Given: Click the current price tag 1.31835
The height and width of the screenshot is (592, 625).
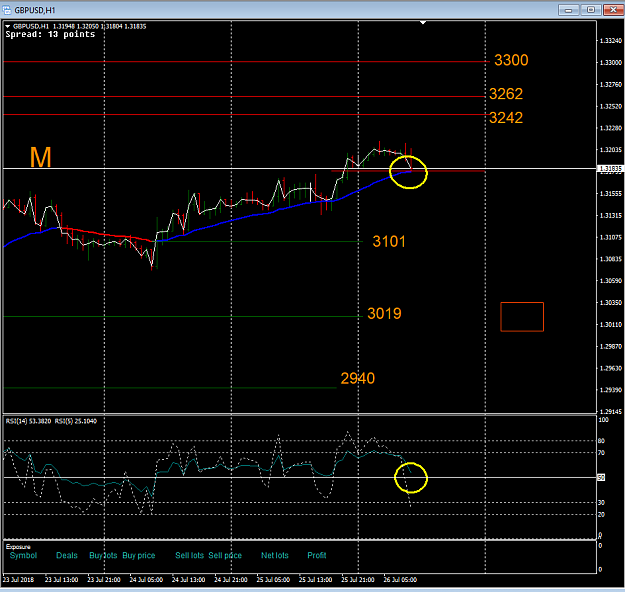Looking at the screenshot, I should coord(610,169).
